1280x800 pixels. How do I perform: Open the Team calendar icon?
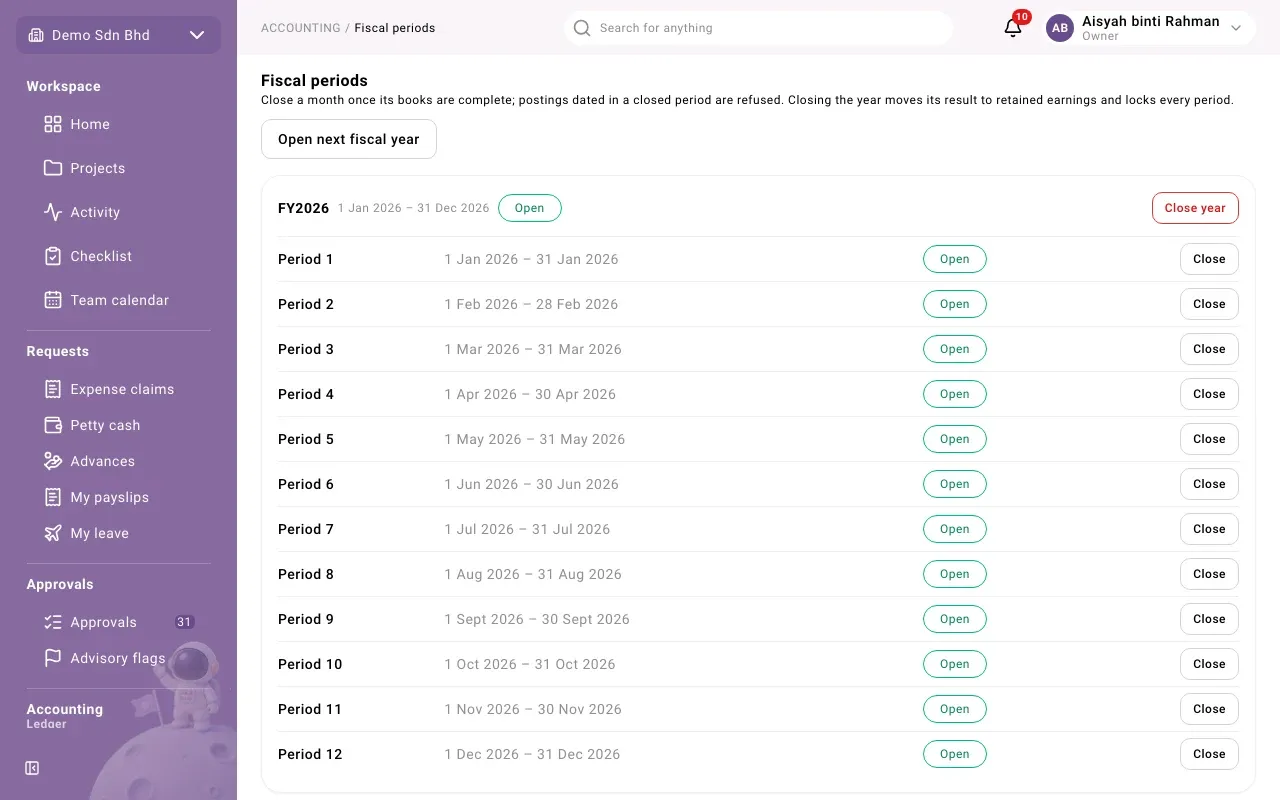coord(53,300)
